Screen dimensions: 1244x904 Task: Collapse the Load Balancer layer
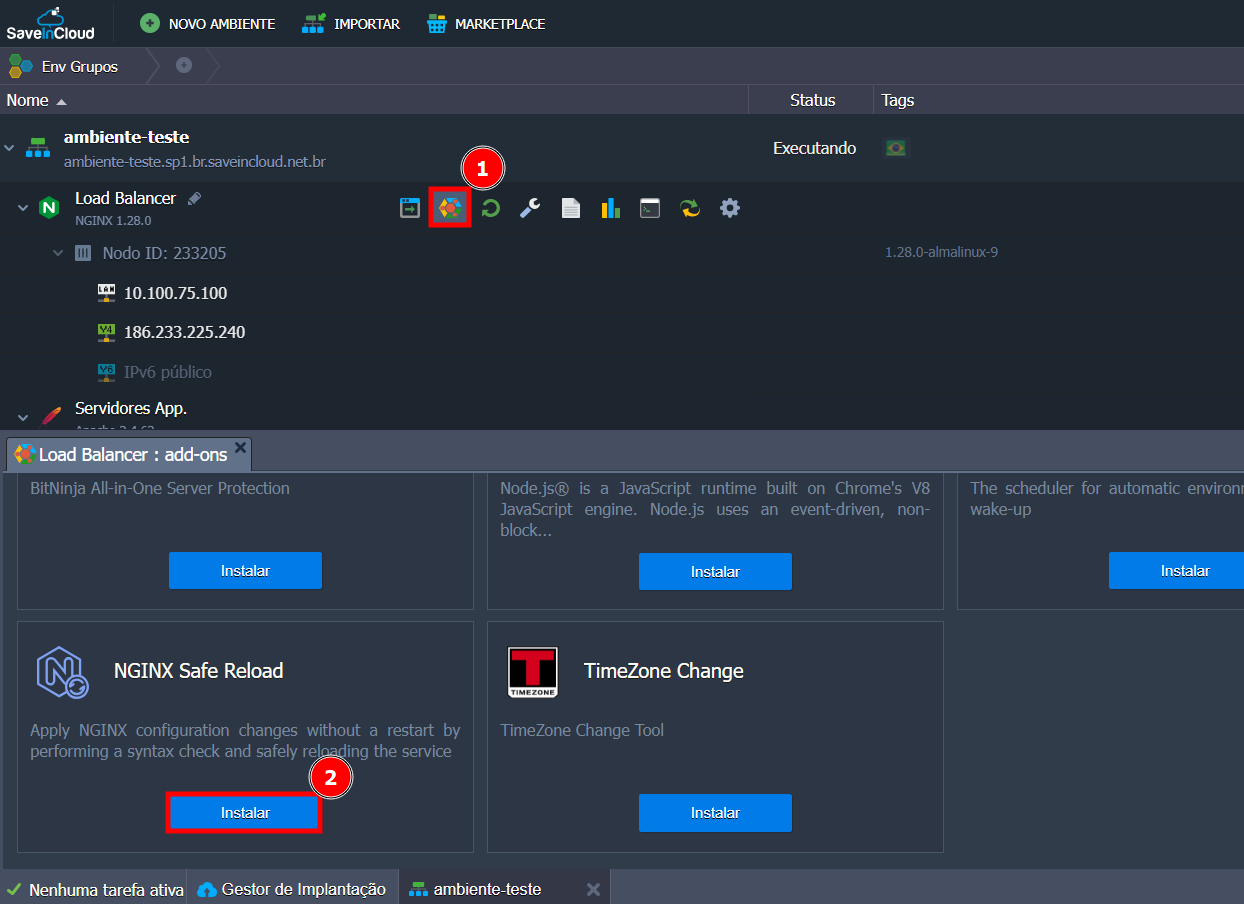23,208
